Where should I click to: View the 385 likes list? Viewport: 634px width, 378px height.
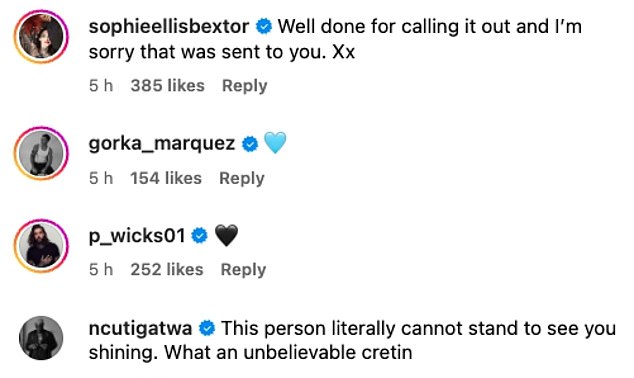click(x=167, y=86)
